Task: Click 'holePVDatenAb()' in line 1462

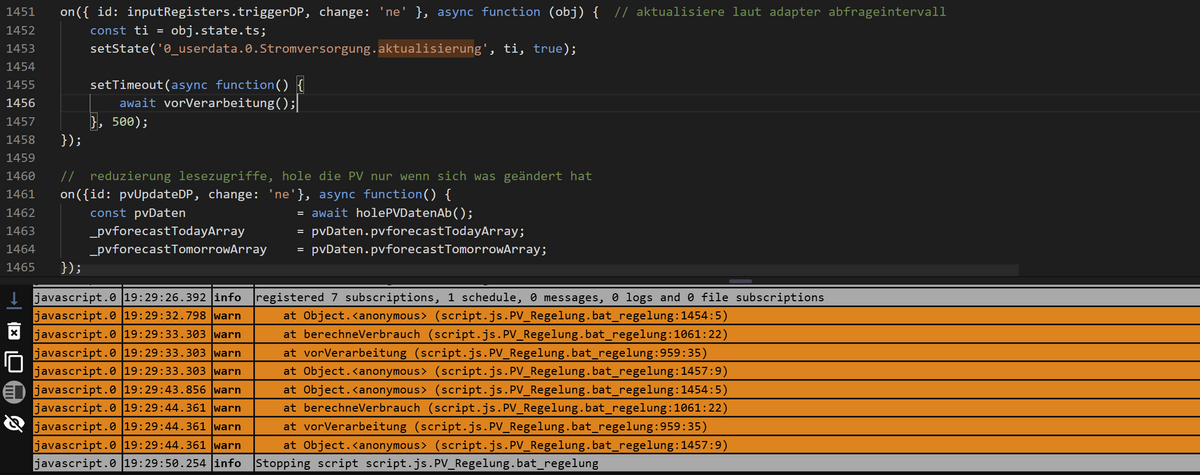Action: point(412,213)
